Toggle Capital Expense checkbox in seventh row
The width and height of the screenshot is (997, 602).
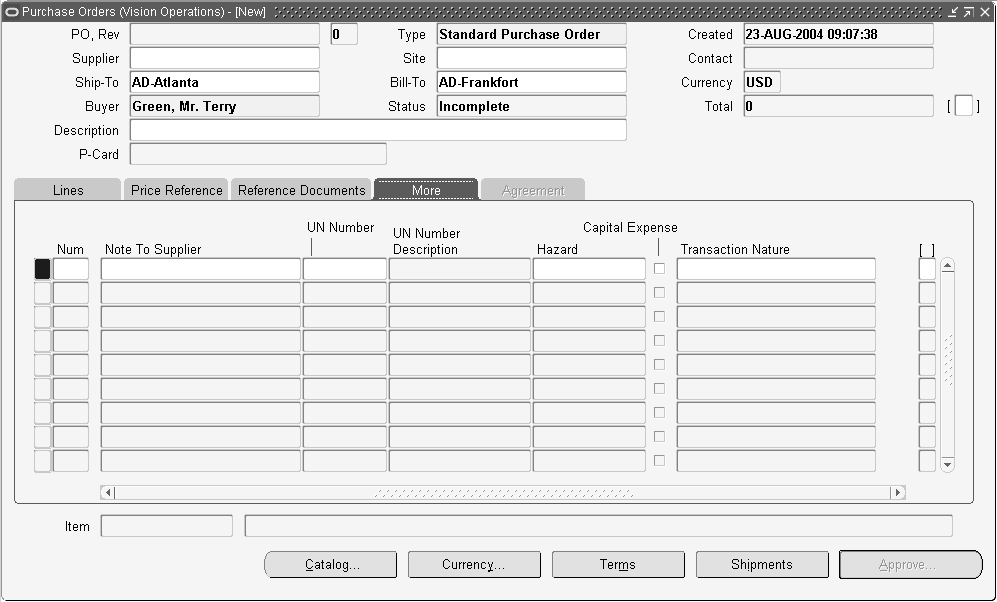659,413
